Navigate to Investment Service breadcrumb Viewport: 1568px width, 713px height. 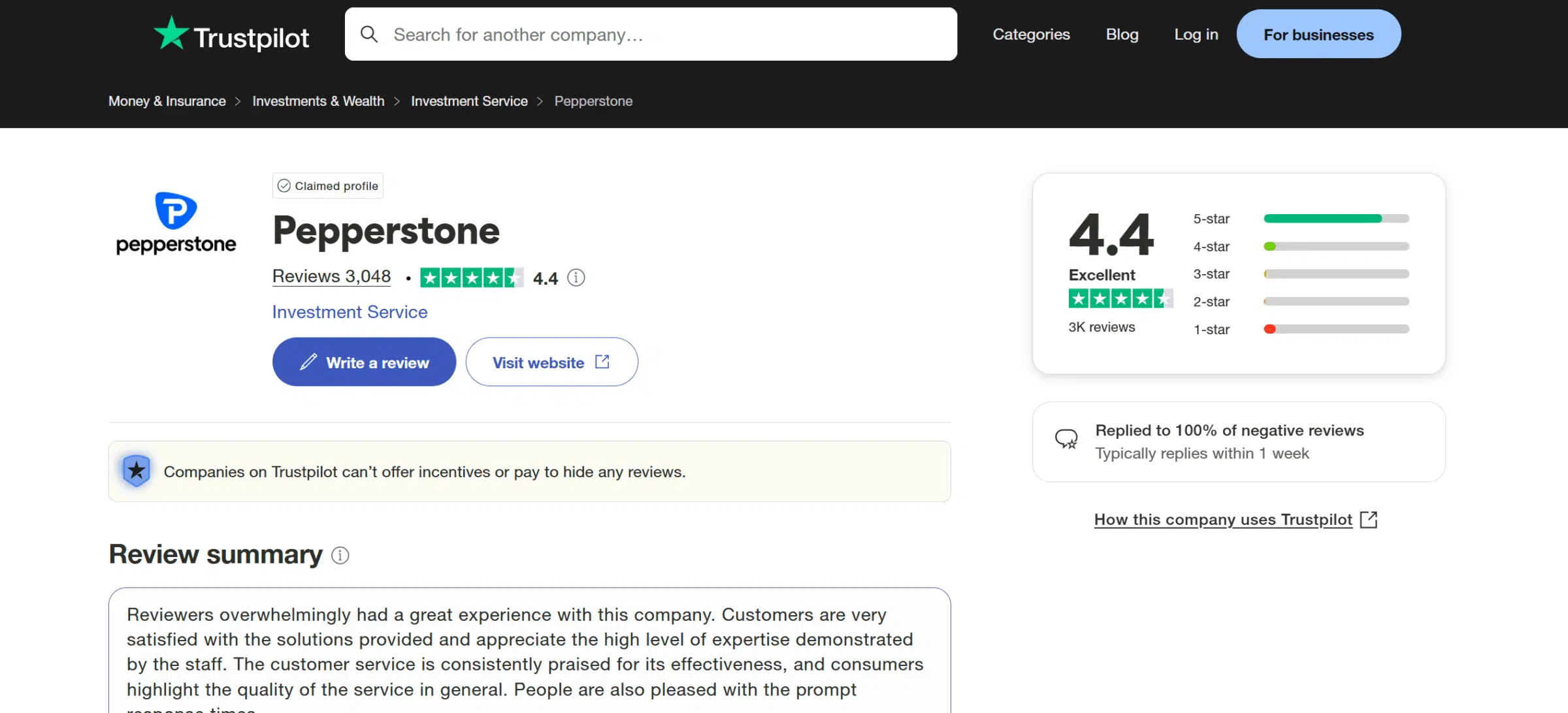click(x=469, y=101)
